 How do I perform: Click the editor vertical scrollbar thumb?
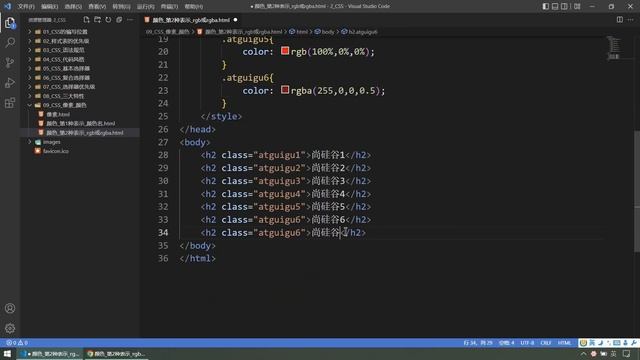click(x=637, y=192)
